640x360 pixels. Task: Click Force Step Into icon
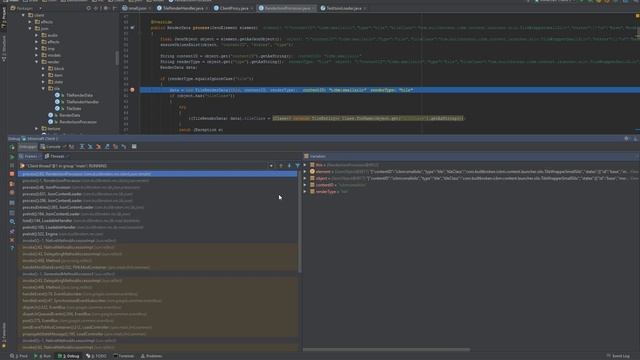point(98,147)
